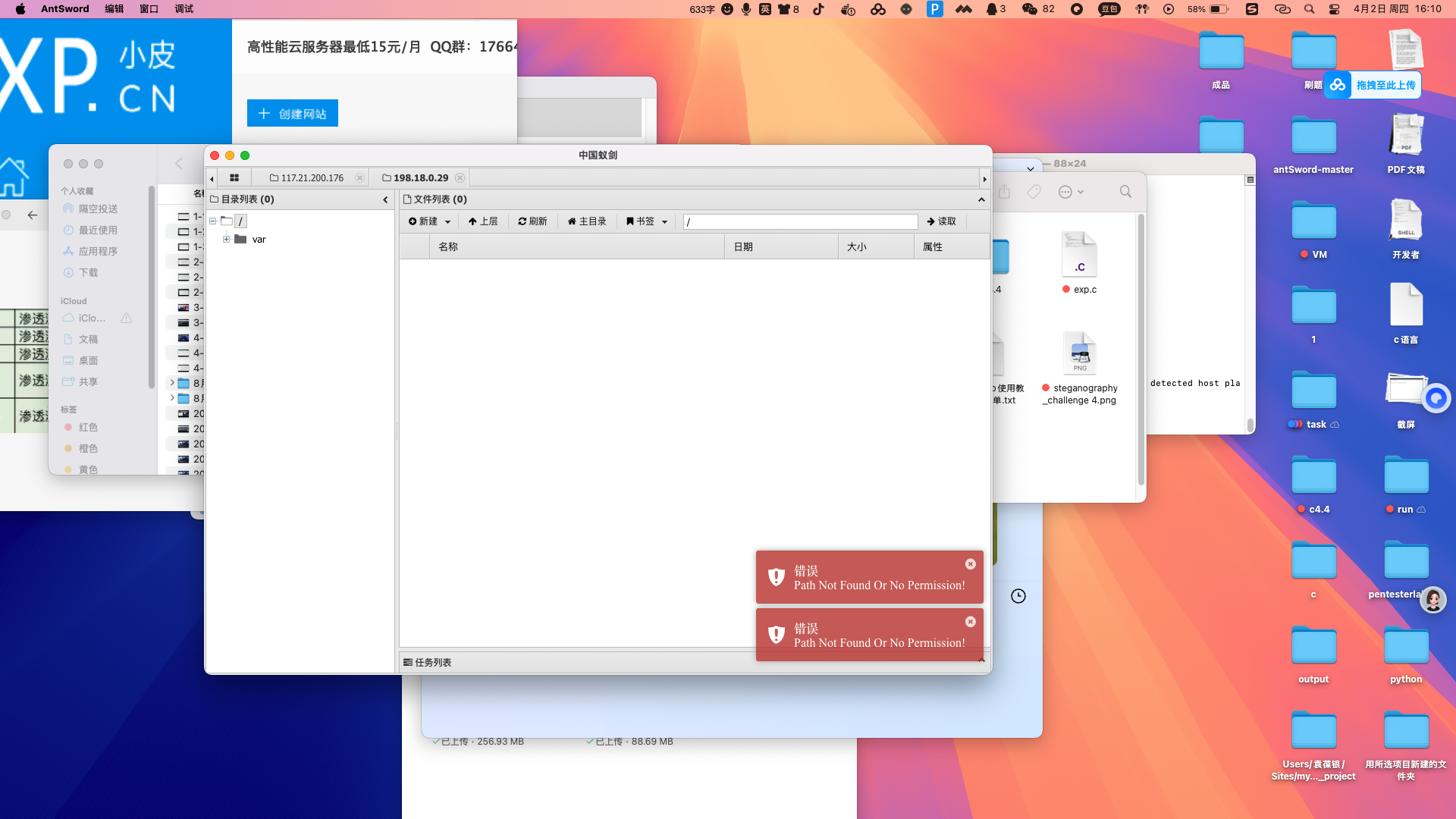Sort files by 大小 column header

point(876,246)
